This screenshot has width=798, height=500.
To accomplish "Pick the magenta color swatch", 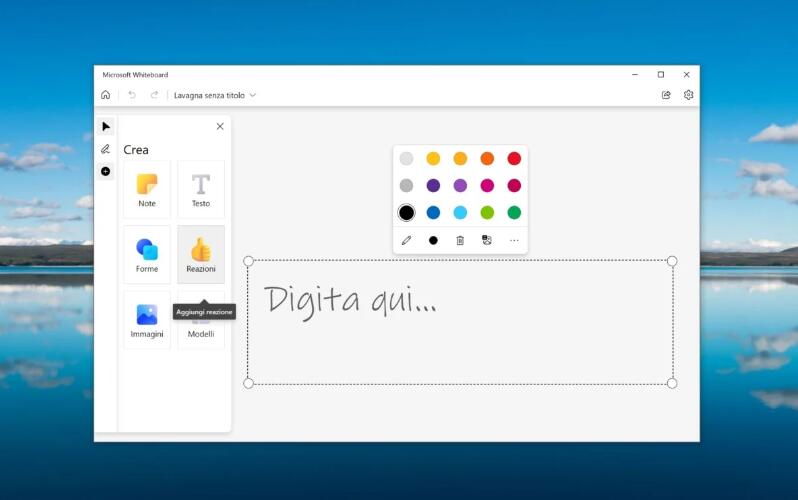I will [x=487, y=185].
